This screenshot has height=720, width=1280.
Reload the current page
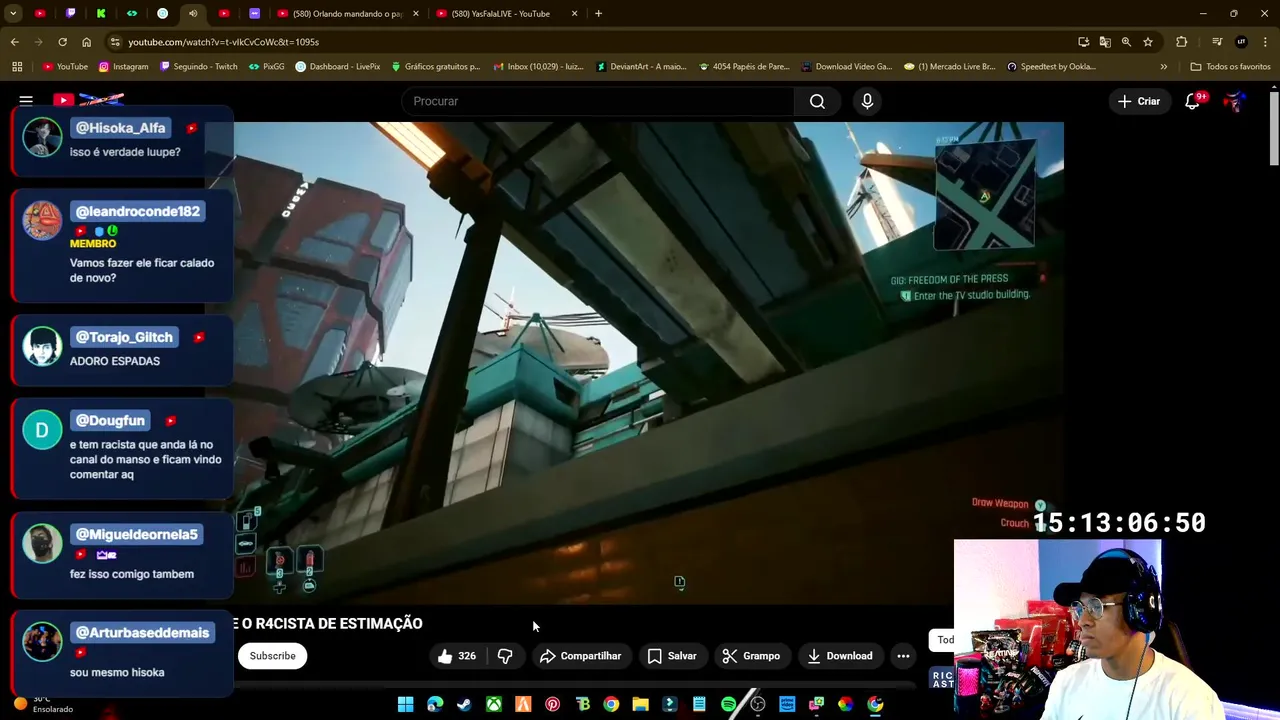(x=62, y=42)
